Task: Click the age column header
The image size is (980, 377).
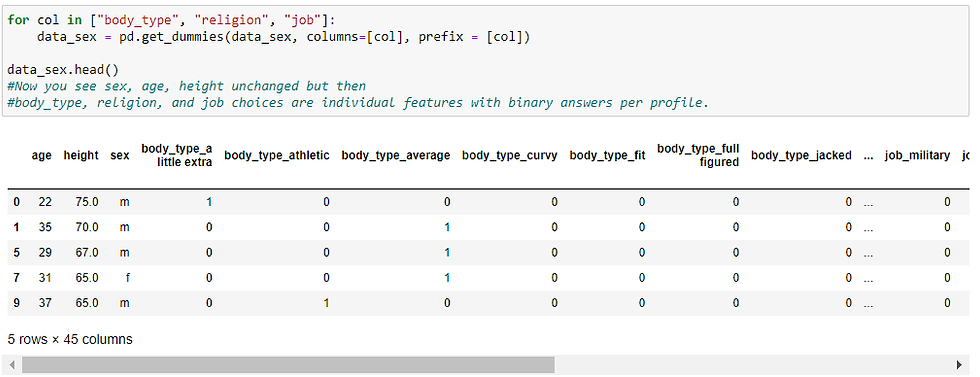Action: [42, 155]
